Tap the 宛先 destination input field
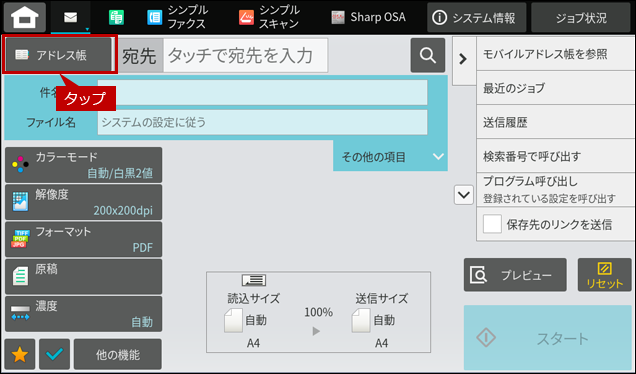 pyautogui.click(x=245, y=56)
